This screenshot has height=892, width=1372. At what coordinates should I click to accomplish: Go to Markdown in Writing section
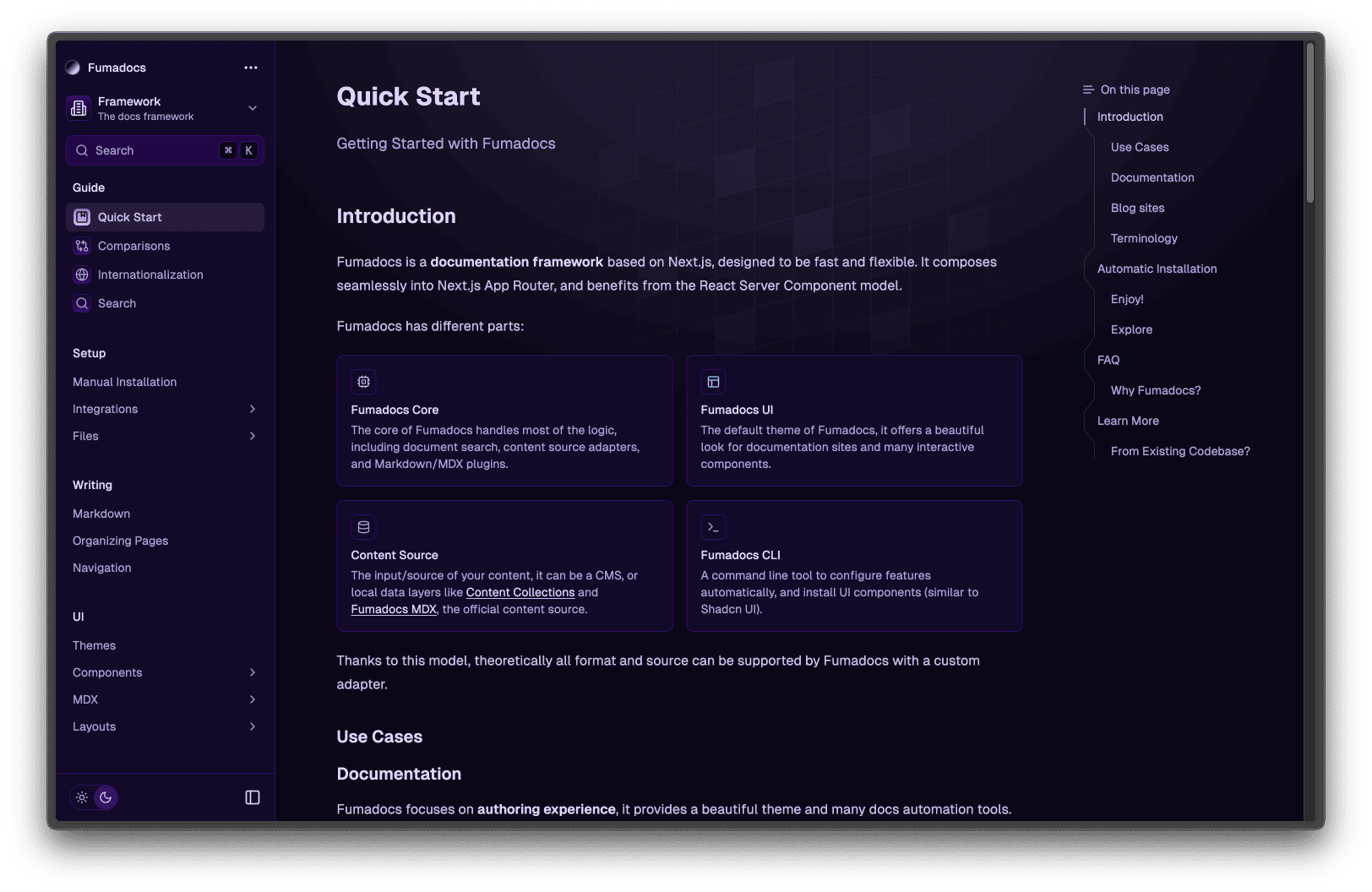pos(101,514)
